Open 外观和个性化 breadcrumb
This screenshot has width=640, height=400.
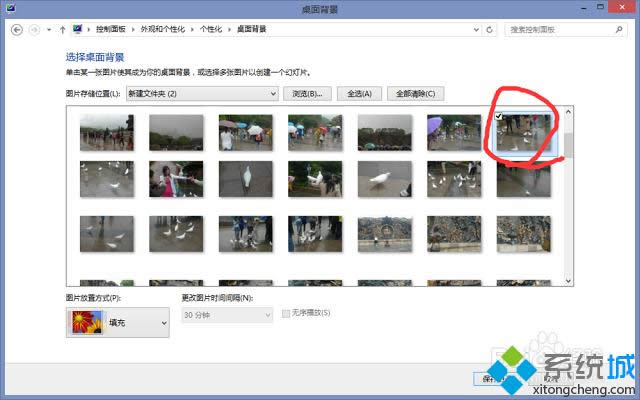click(162, 29)
